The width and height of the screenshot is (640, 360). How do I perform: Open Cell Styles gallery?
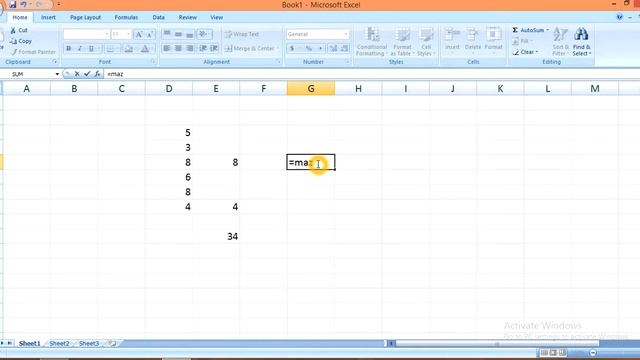tap(426, 42)
